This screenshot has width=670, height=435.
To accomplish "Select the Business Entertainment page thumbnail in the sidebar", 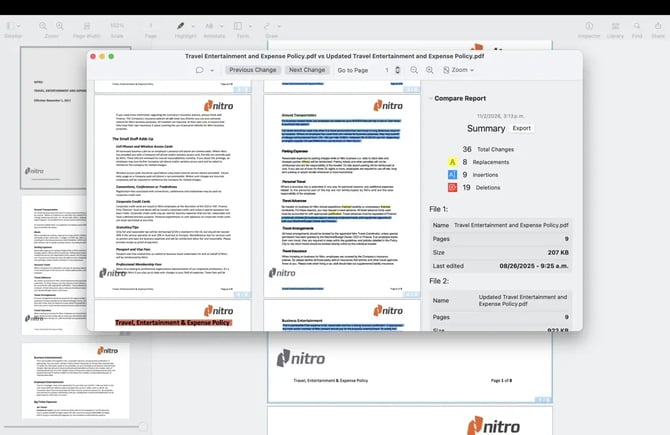I will tap(76, 381).
